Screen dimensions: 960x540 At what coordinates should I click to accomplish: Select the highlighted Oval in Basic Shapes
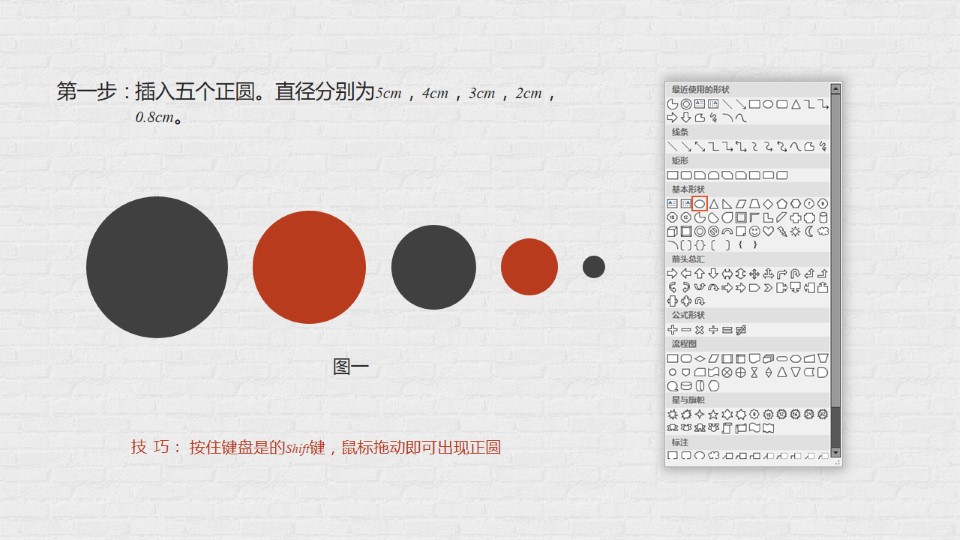tap(700, 203)
